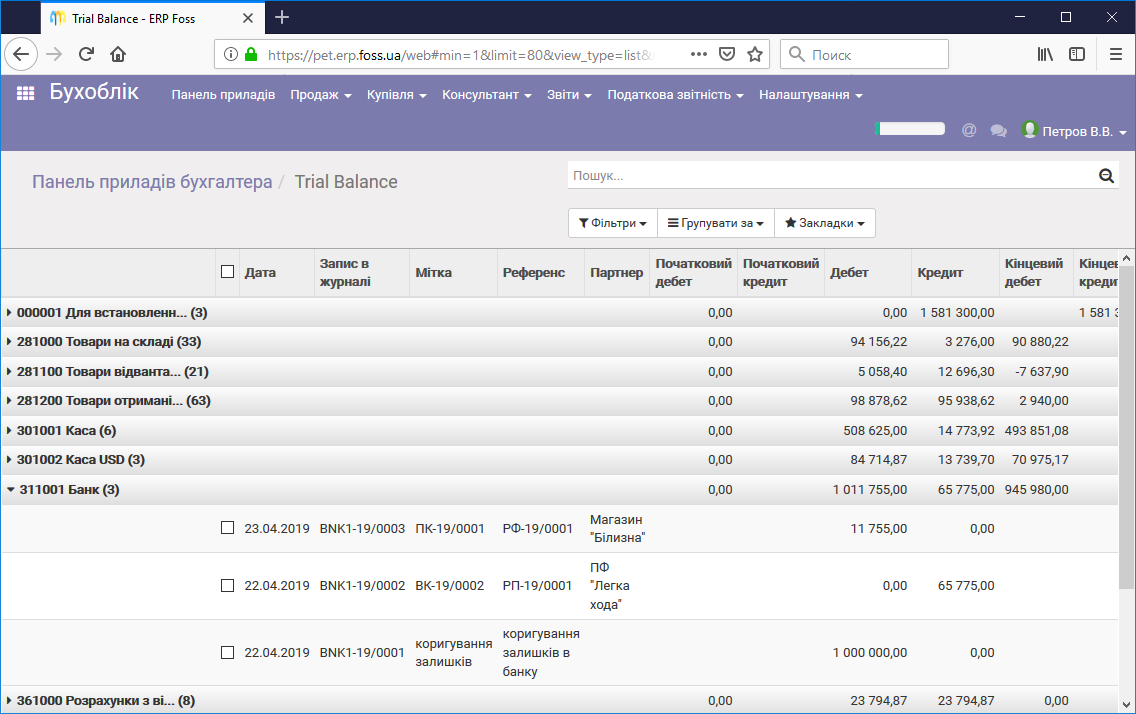The width and height of the screenshot is (1136, 714).
Task: Check the row BNK1-19/0002 checkbox
Action: coord(227,585)
